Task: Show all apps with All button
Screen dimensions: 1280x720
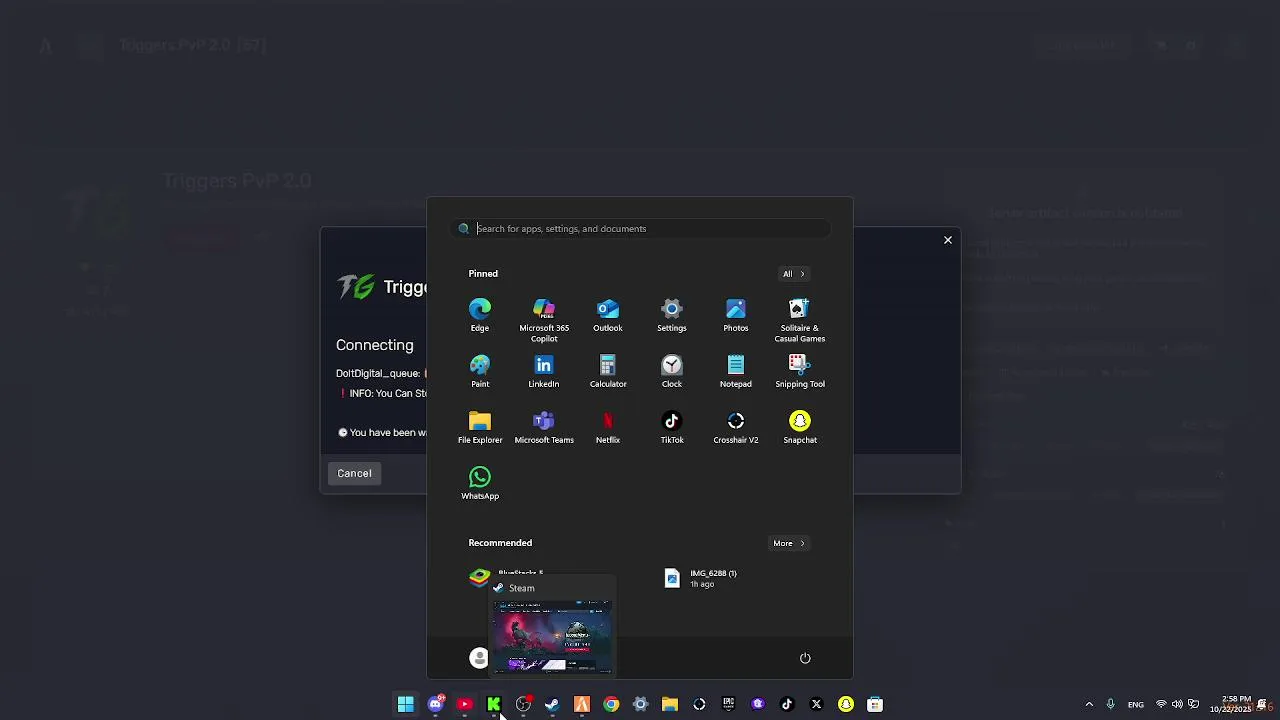Action: point(793,274)
